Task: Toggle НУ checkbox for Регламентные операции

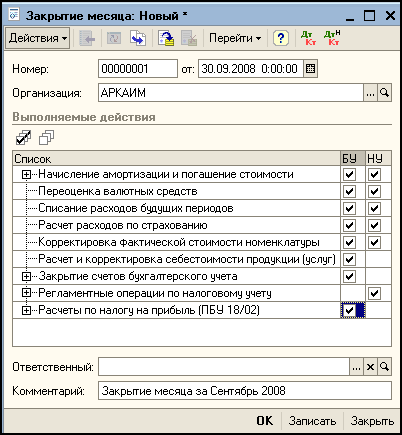Action: click(374, 293)
